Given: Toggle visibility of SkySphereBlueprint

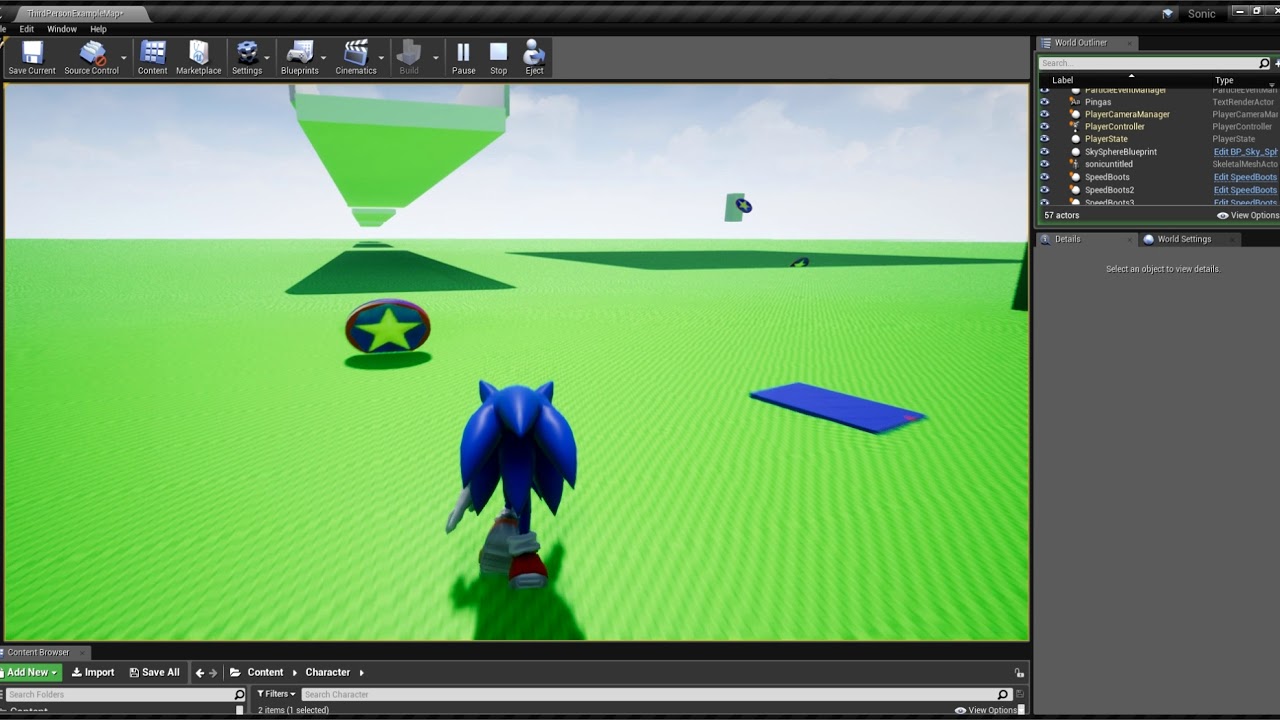Looking at the screenshot, I should [1044, 152].
